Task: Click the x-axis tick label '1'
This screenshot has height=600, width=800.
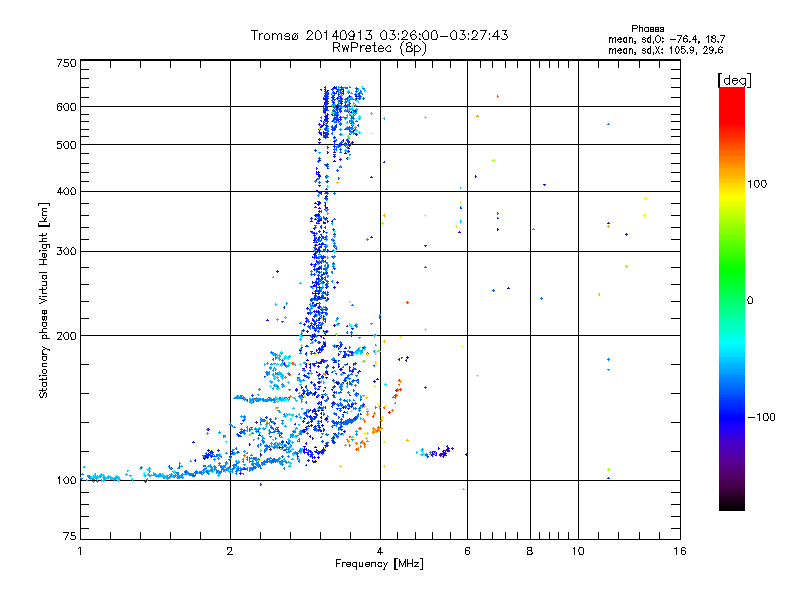Action: pos(80,551)
